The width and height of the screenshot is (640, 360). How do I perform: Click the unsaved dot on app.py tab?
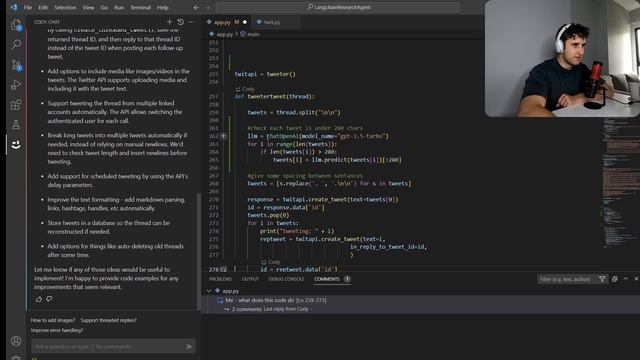(x=245, y=22)
